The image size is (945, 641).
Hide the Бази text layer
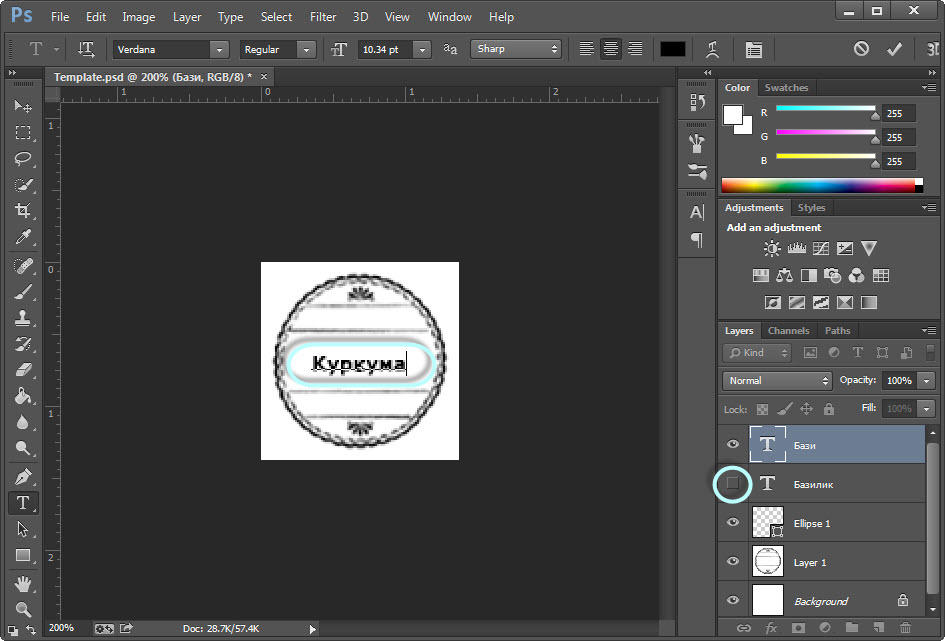(x=733, y=444)
